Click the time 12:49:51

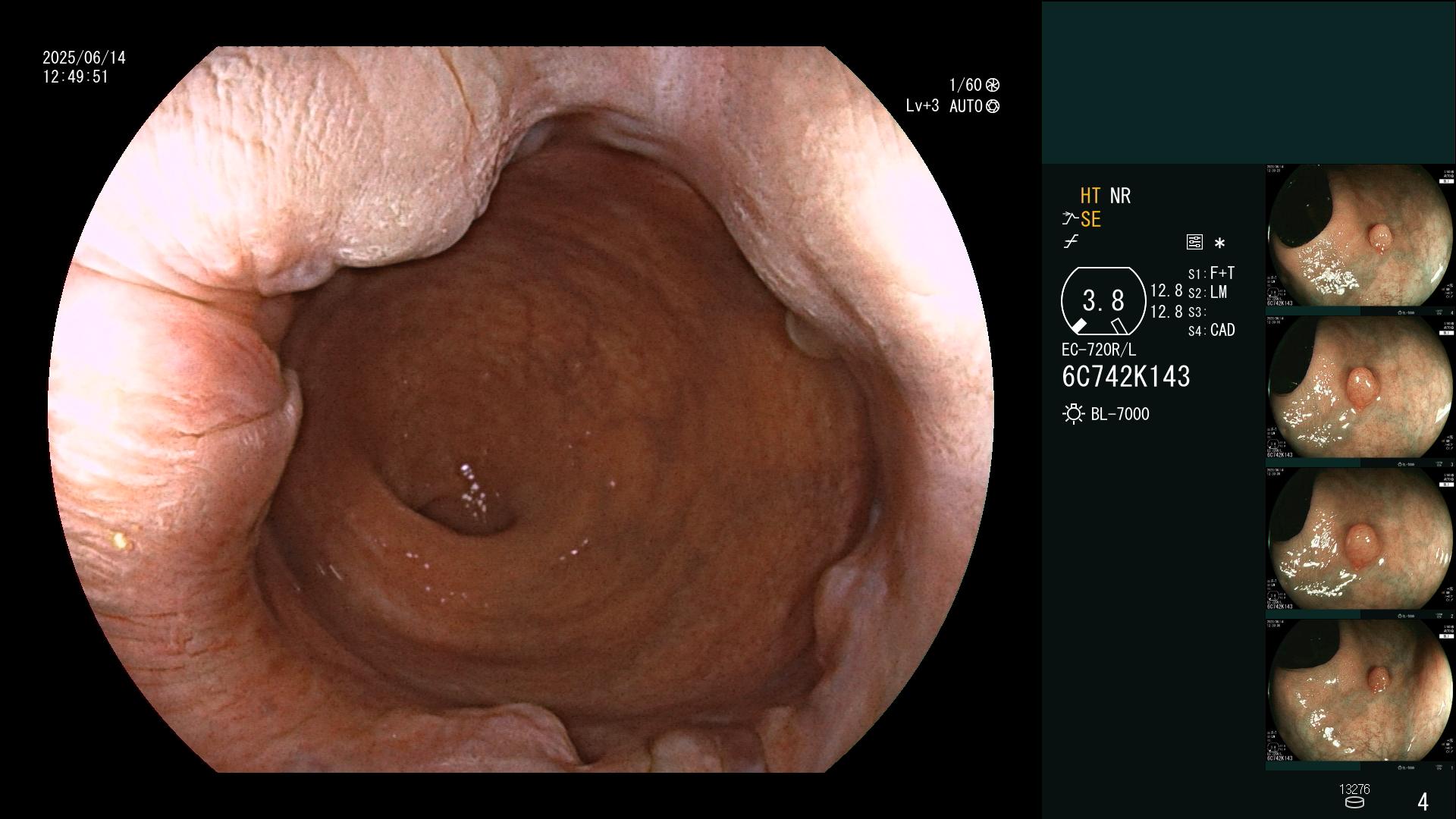coord(76,77)
